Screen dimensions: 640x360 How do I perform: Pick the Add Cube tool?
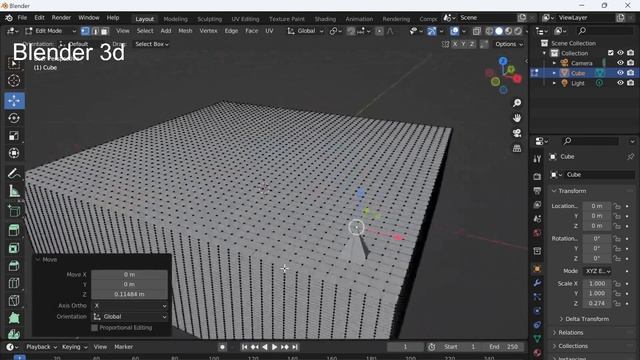click(x=14, y=211)
